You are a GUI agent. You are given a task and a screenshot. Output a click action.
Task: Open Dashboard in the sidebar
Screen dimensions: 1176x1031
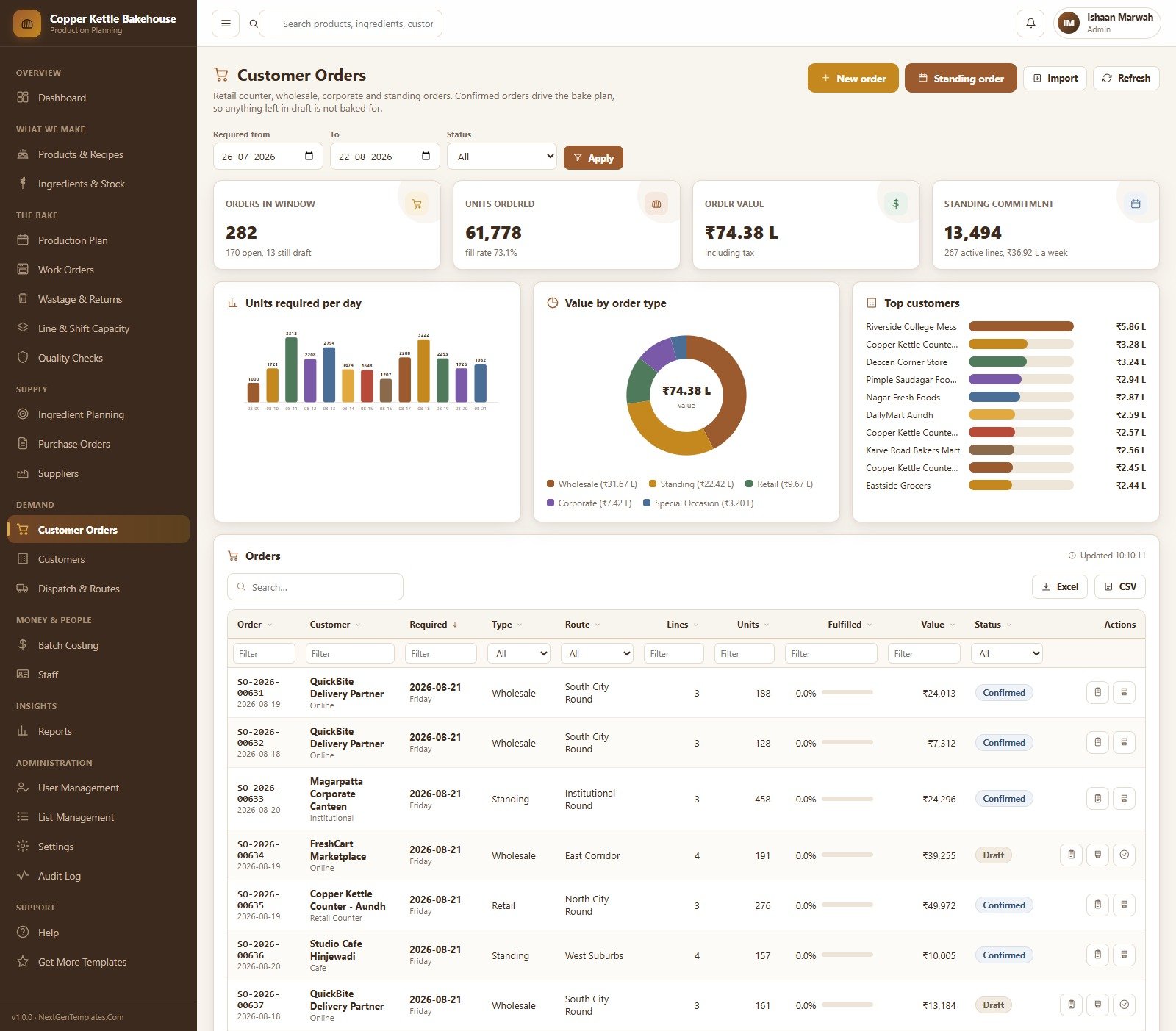click(x=98, y=98)
